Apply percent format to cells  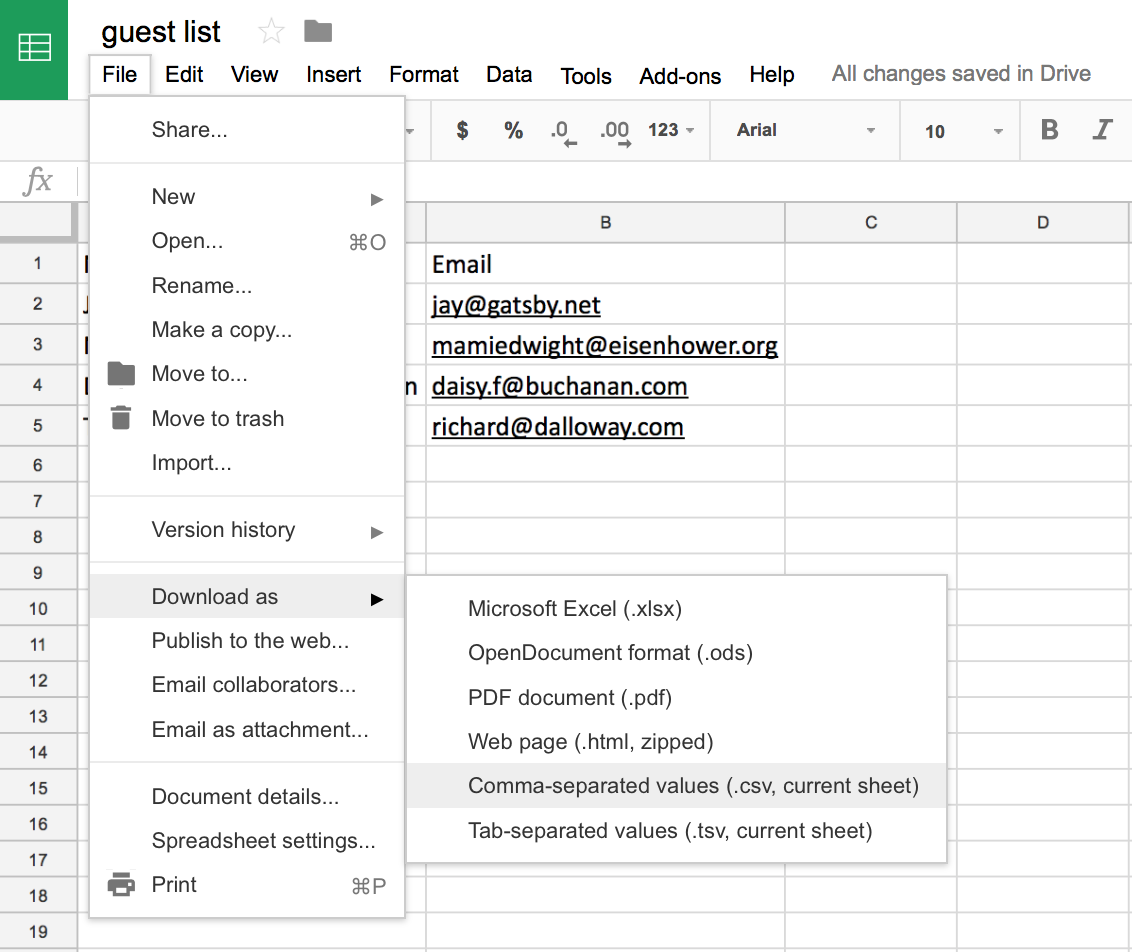click(513, 130)
